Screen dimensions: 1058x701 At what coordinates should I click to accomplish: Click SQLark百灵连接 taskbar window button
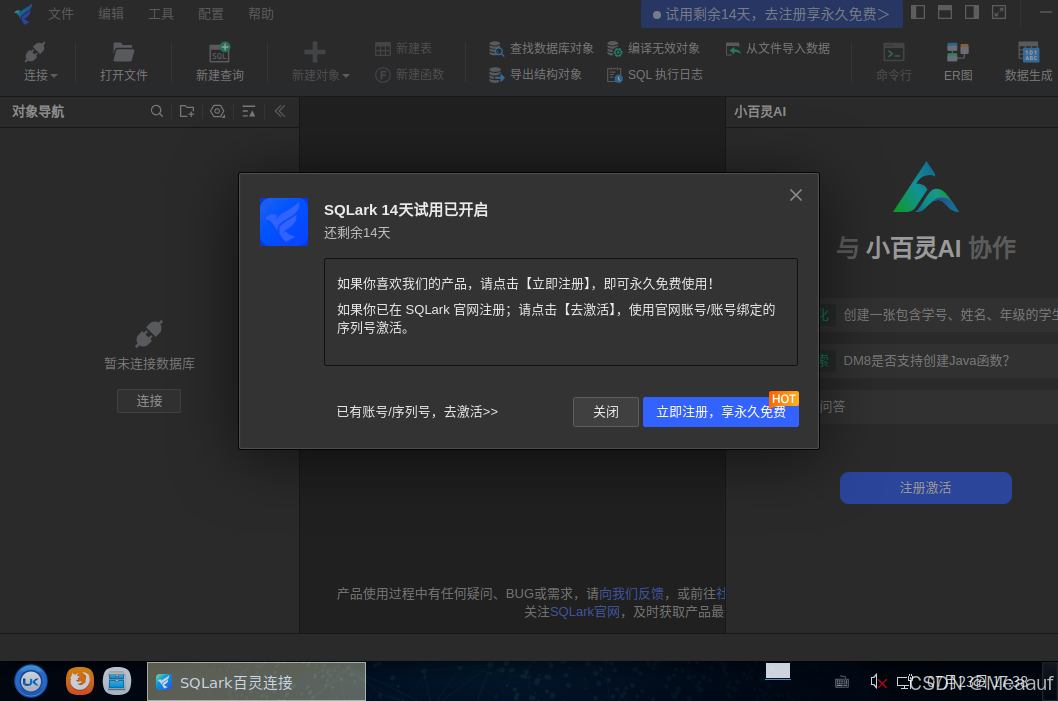click(256, 681)
